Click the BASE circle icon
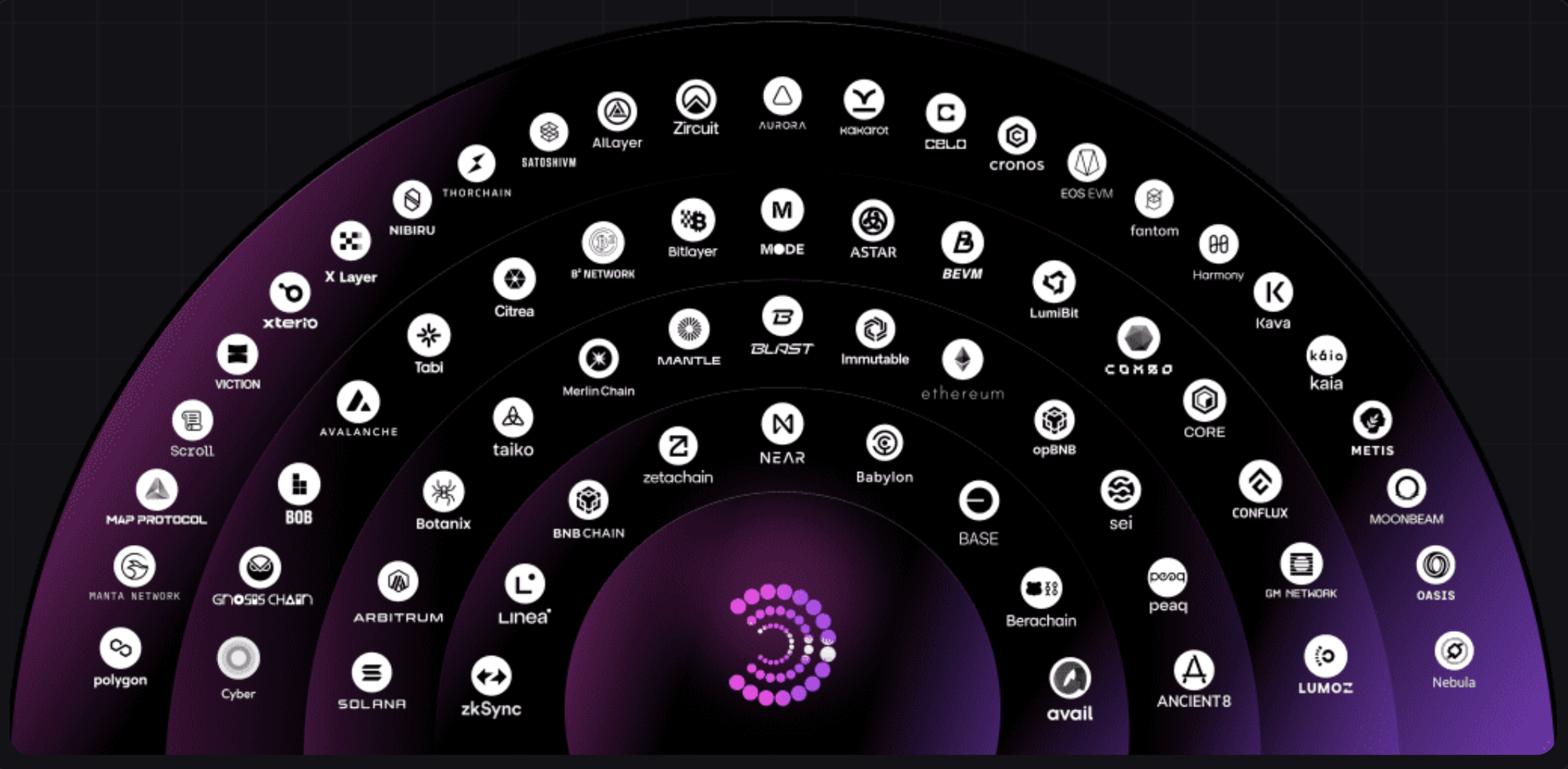This screenshot has width=1568, height=769. tap(978, 501)
